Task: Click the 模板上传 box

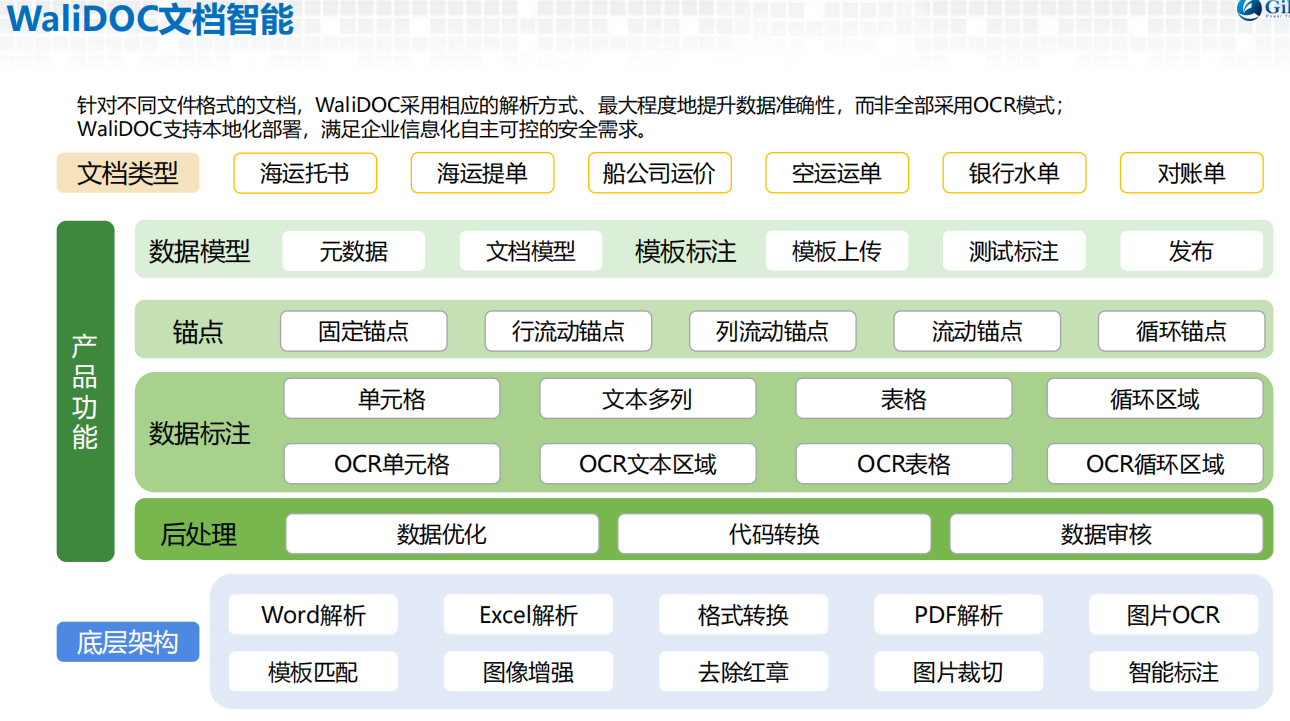Action: [837, 251]
